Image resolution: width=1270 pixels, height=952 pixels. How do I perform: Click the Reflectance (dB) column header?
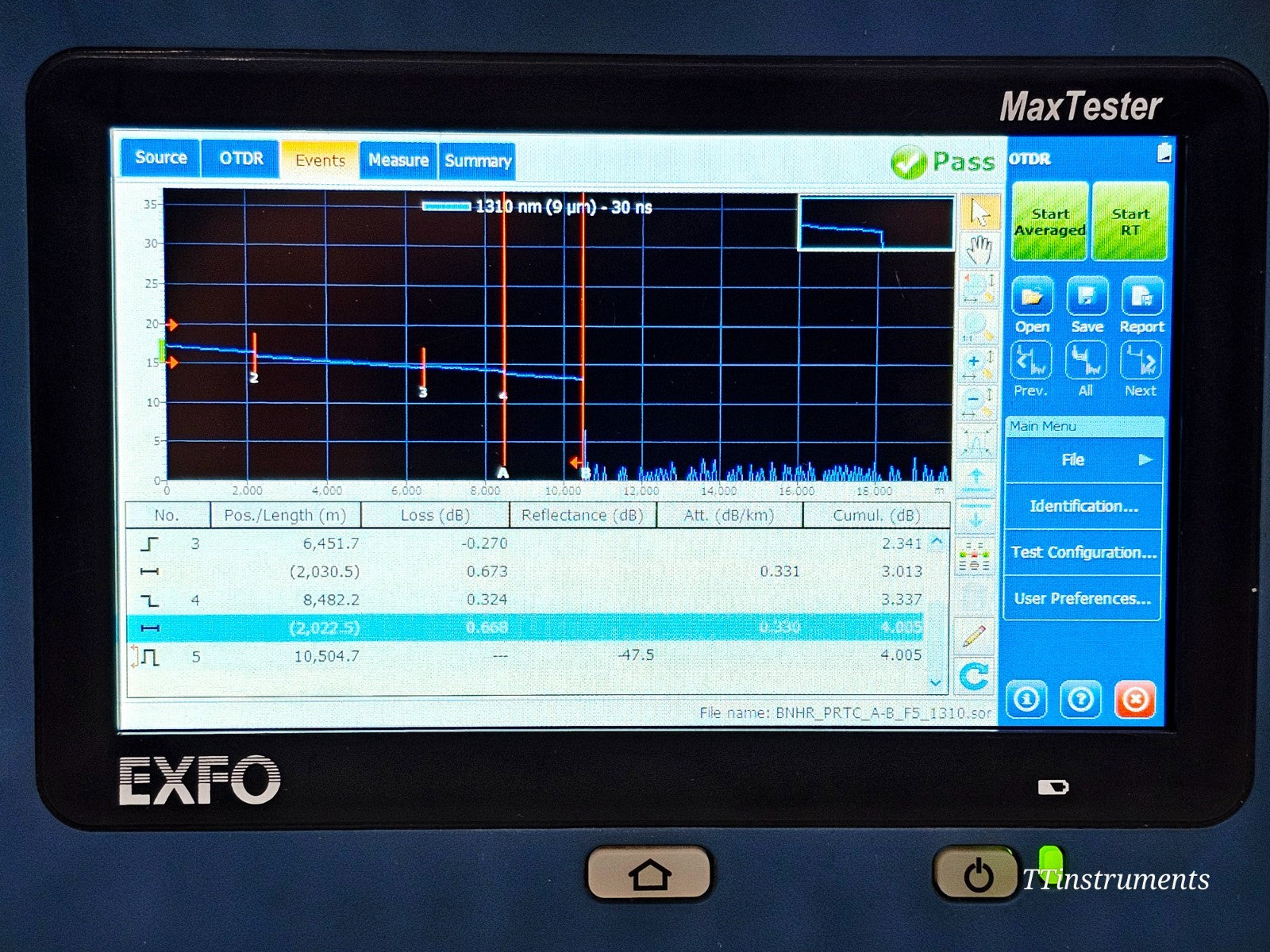point(583,516)
